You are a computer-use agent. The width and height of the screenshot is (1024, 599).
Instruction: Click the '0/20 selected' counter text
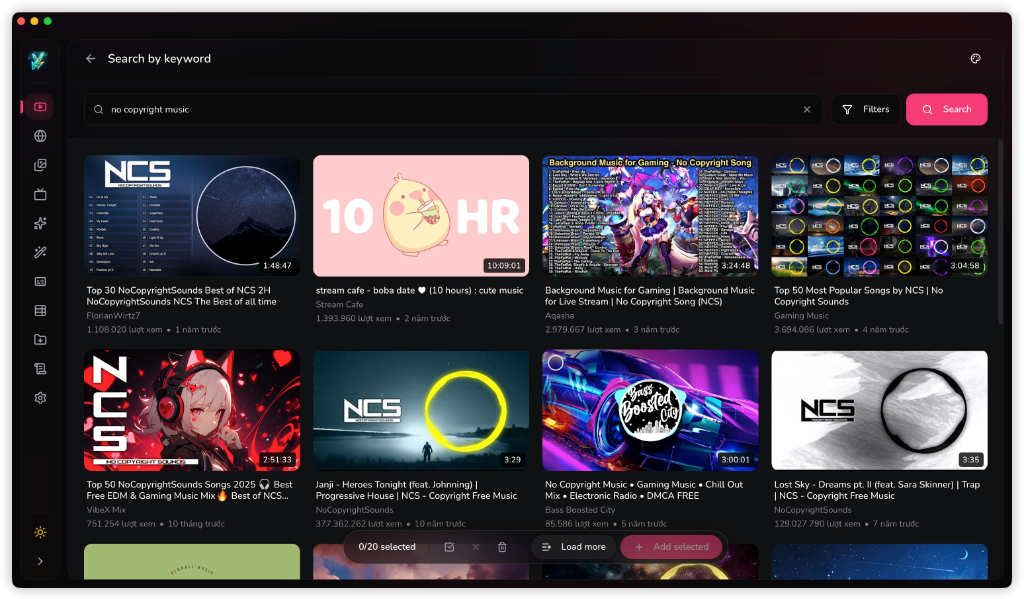point(387,547)
